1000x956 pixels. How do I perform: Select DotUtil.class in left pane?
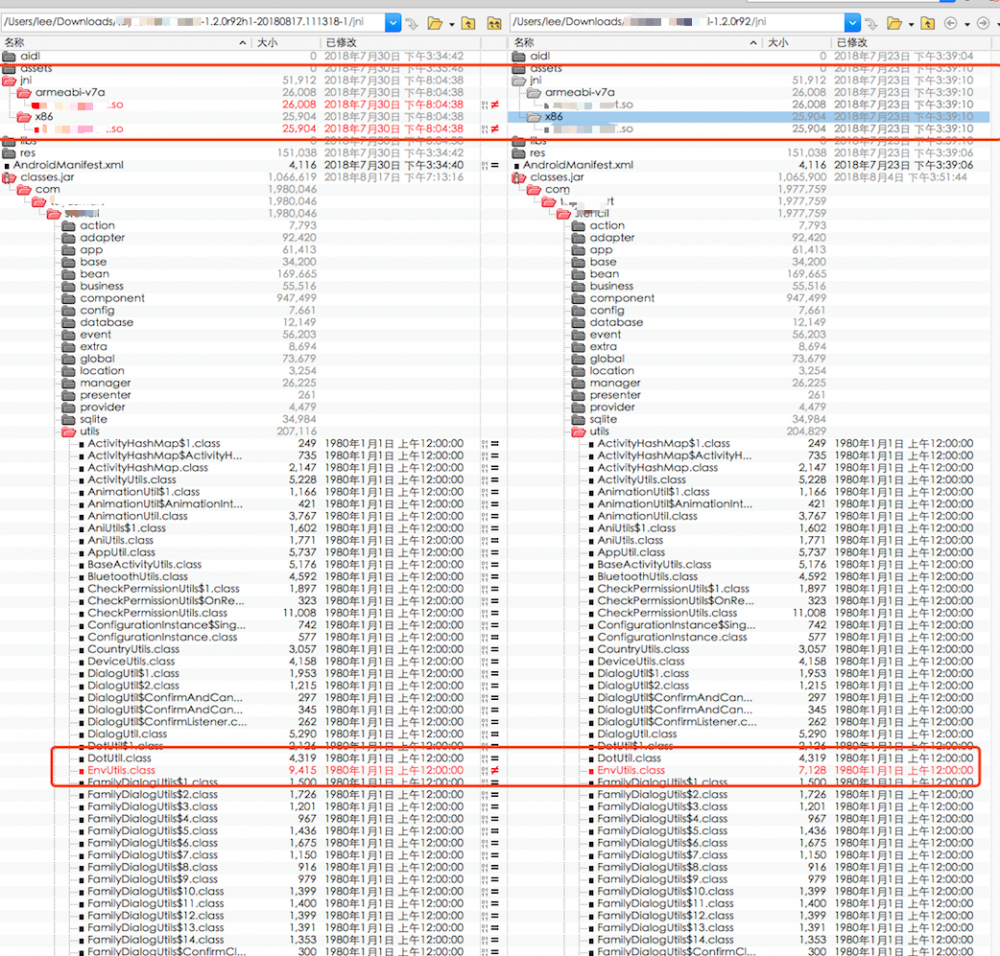coord(119,758)
